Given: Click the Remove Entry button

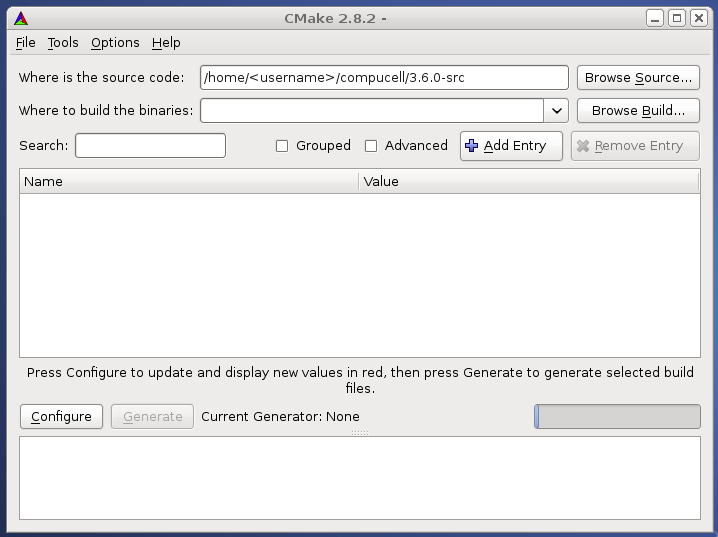Looking at the screenshot, I should [635, 146].
